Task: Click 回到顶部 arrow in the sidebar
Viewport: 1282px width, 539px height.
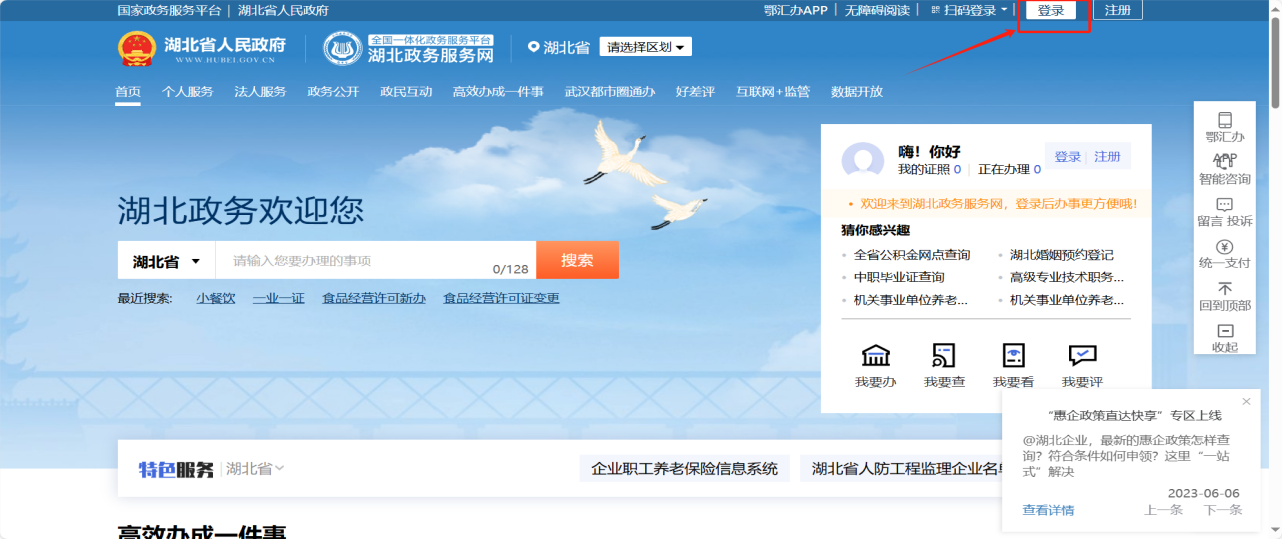Action: 1225,289
